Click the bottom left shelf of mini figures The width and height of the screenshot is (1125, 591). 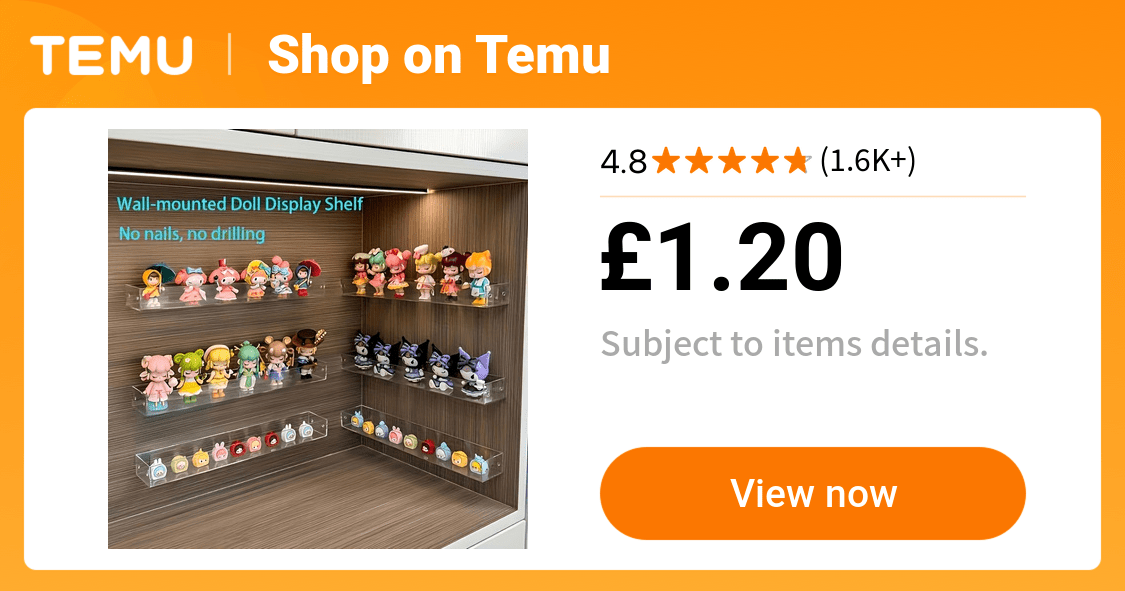[x=231, y=450]
